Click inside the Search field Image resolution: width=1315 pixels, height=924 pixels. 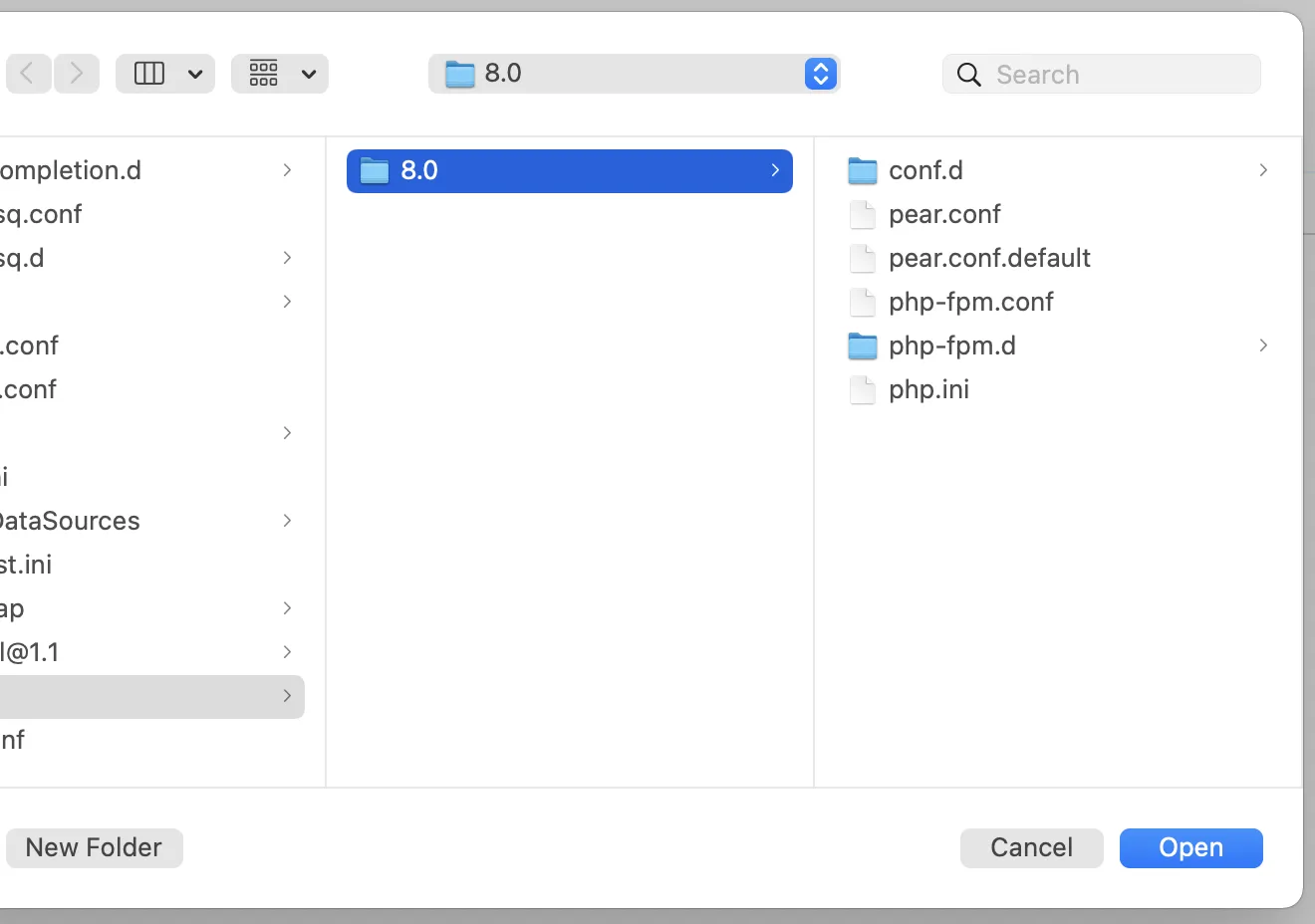tap(1116, 75)
